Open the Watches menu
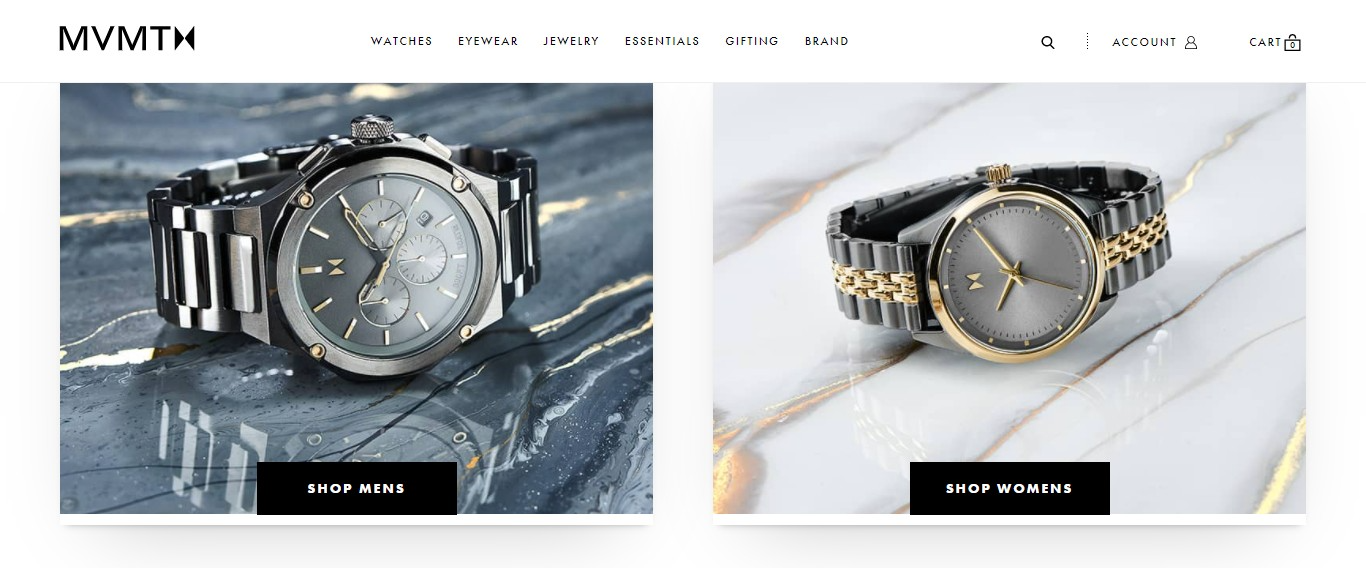This screenshot has height=568, width=1366. [x=401, y=41]
